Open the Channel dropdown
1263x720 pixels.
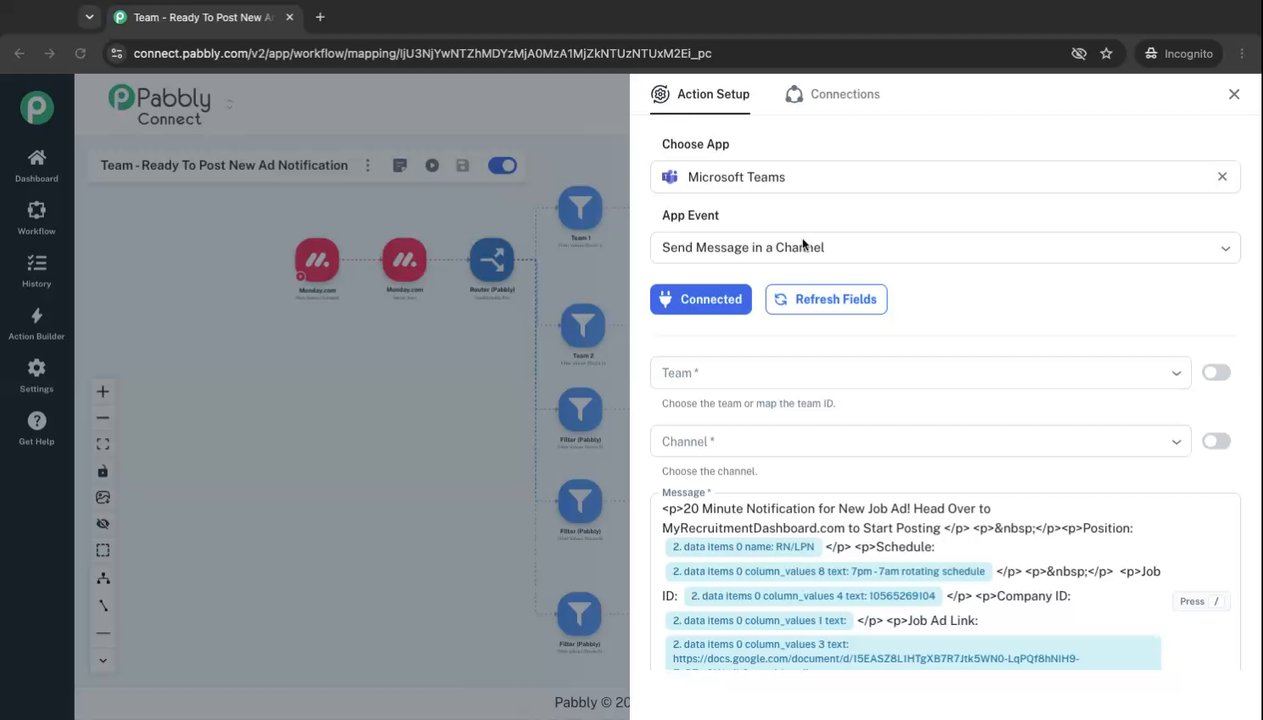pyautogui.click(x=920, y=442)
